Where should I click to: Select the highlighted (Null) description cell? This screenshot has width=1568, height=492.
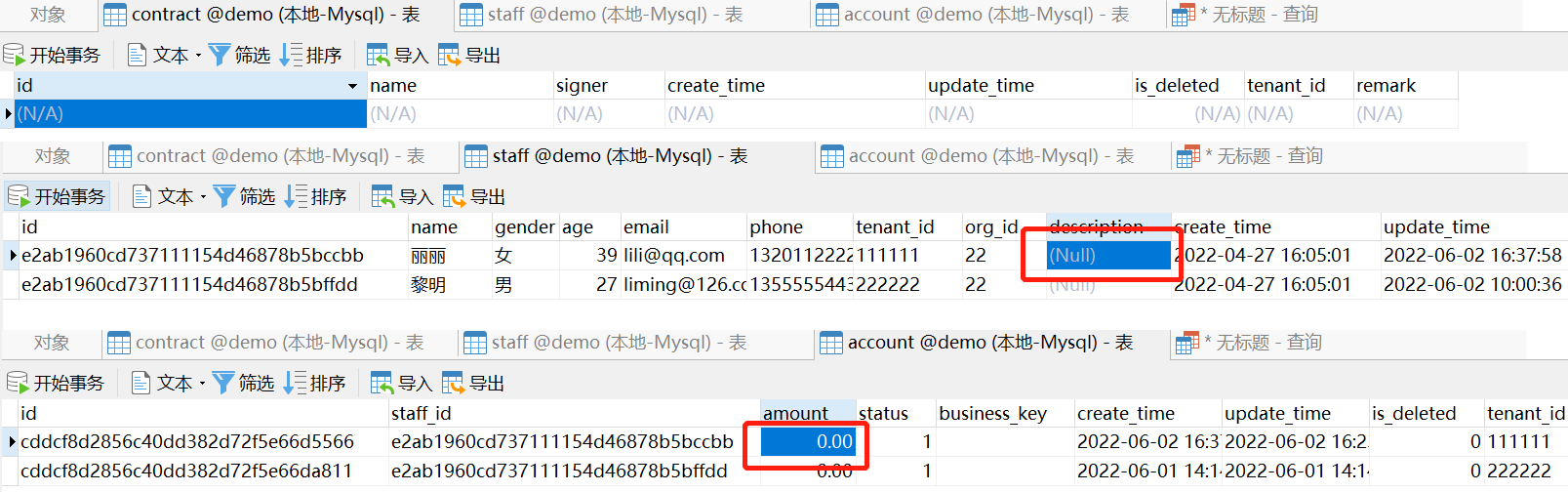pyautogui.click(x=1108, y=256)
